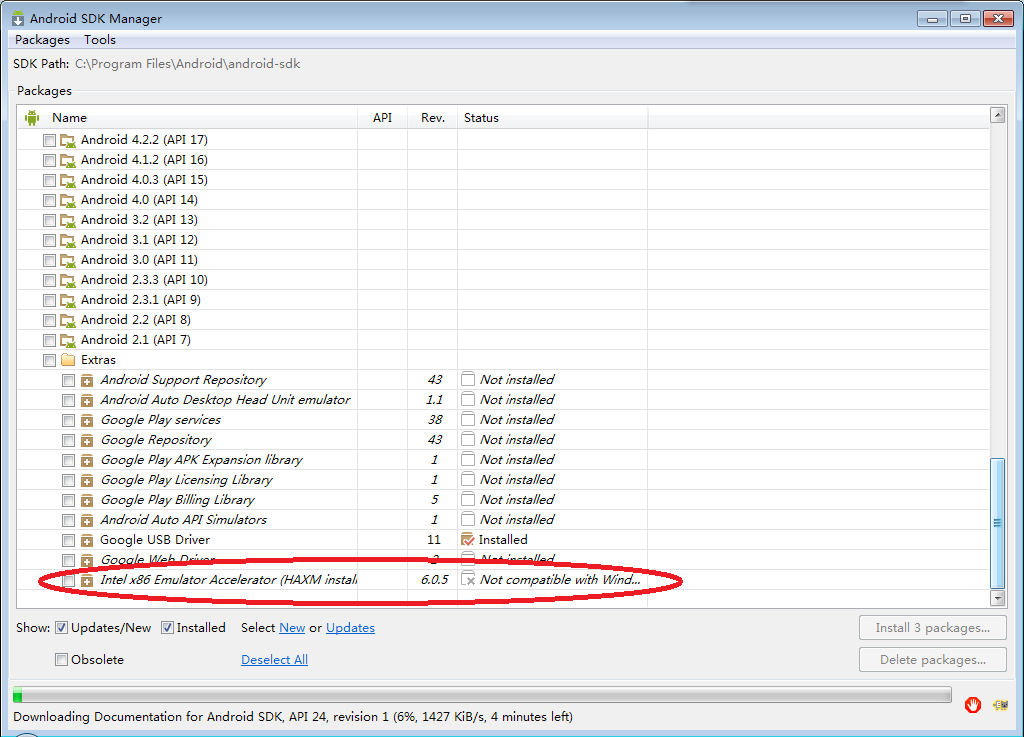Click the download progress bar
The image size is (1024, 737).
coord(482,695)
